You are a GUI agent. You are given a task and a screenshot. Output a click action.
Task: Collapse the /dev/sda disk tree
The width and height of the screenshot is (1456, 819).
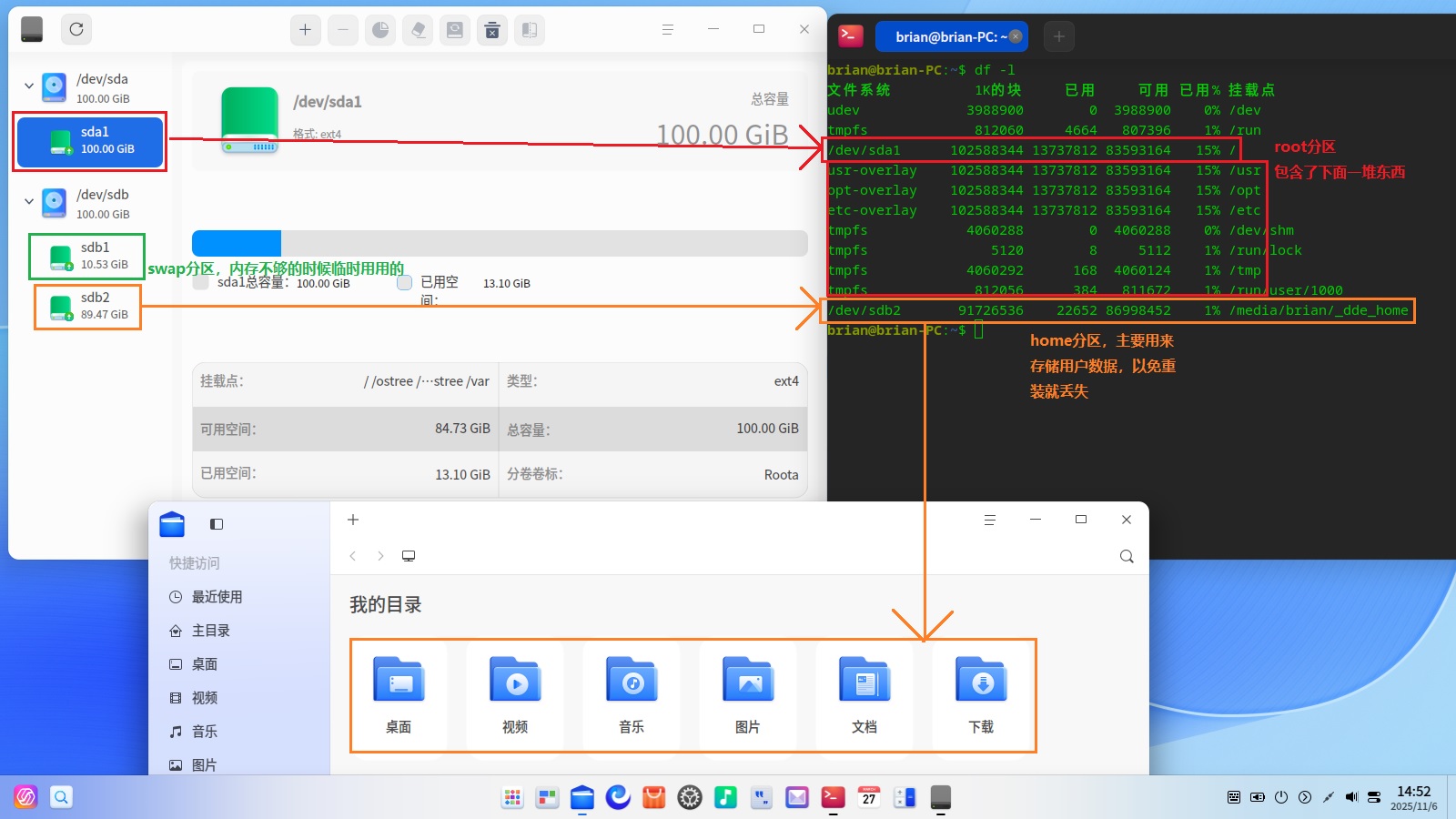tap(29, 86)
